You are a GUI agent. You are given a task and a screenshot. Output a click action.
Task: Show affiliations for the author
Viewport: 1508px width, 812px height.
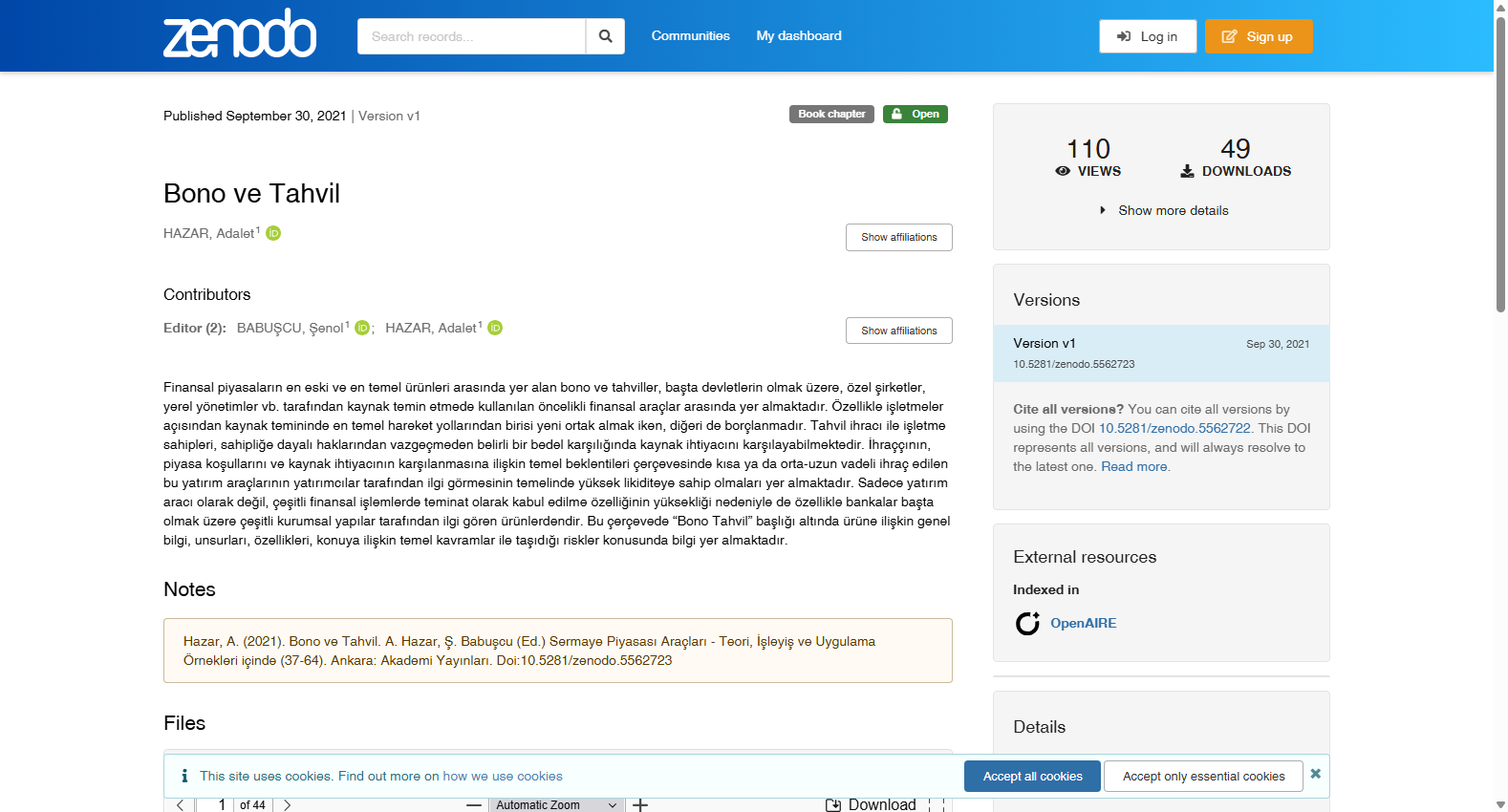point(899,237)
